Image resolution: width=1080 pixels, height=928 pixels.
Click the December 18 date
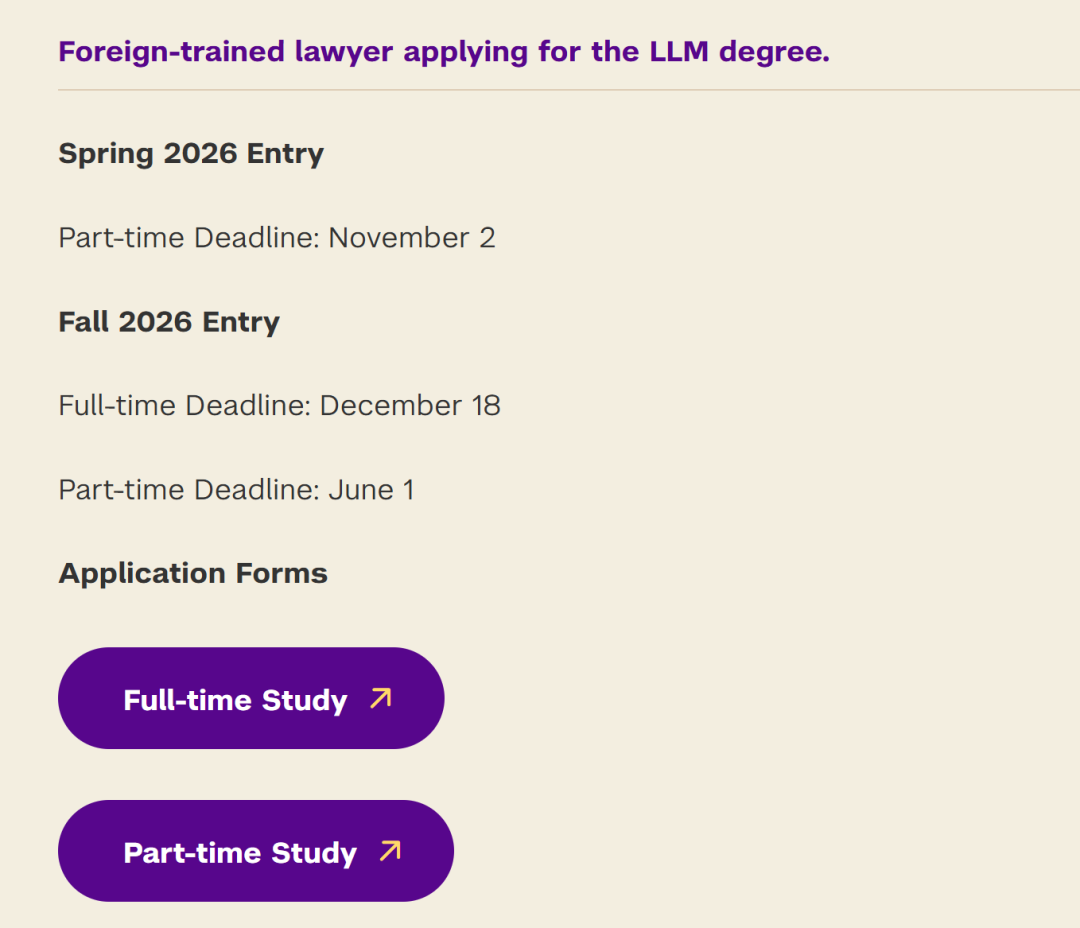coord(410,406)
